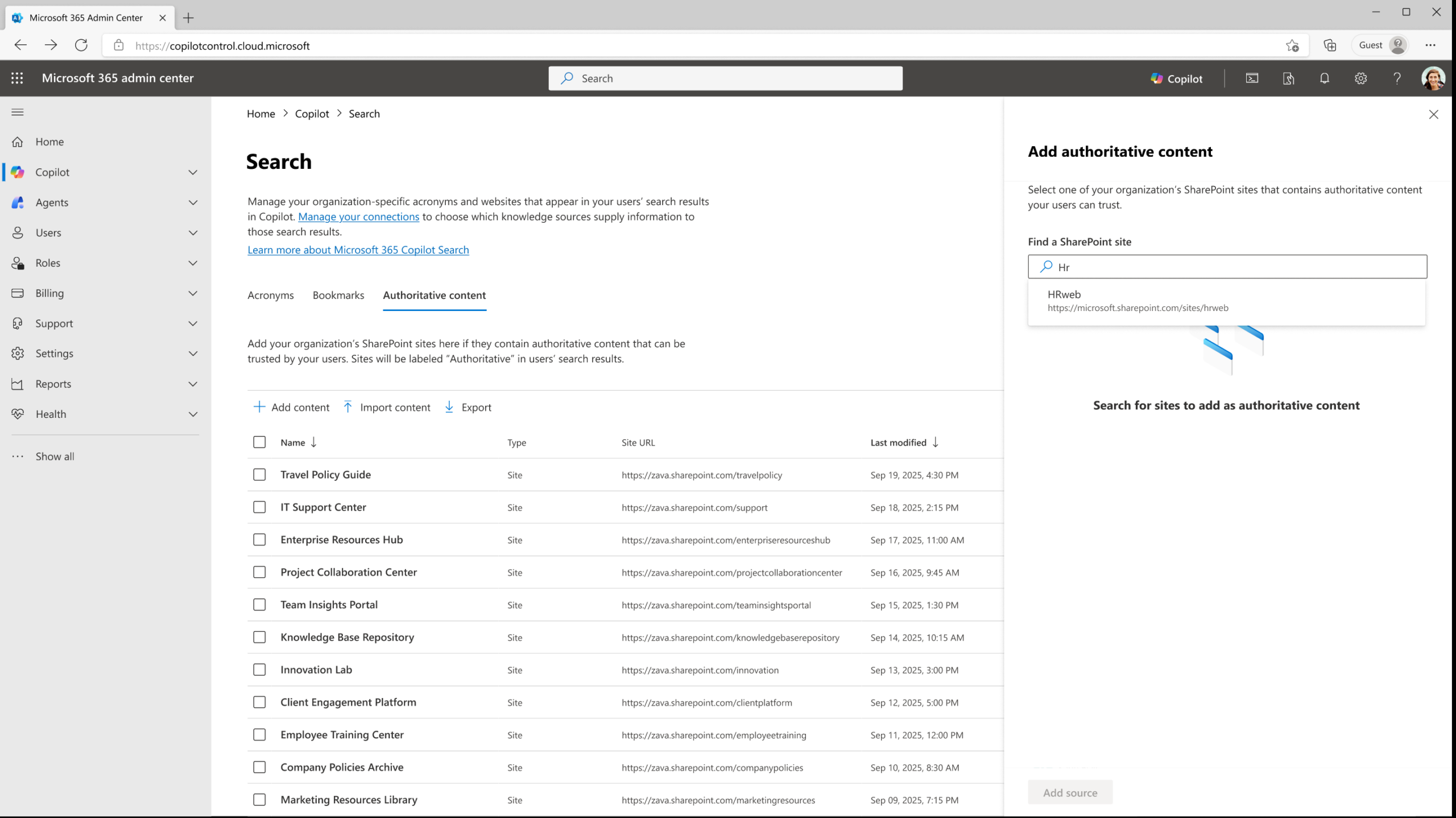Image resolution: width=1456 pixels, height=818 pixels.
Task: Open the user profile avatar
Action: 1433,78
